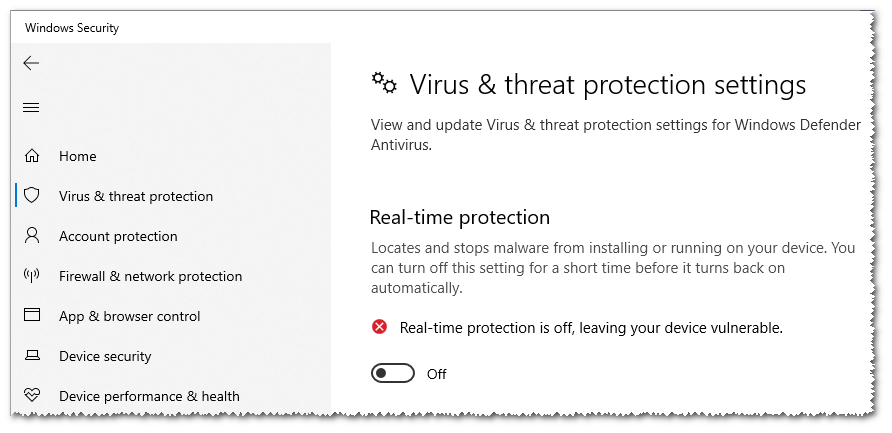Click the Windows Security title bar text
The height and width of the screenshot is (433, 892).
click(x=72, y=28)
